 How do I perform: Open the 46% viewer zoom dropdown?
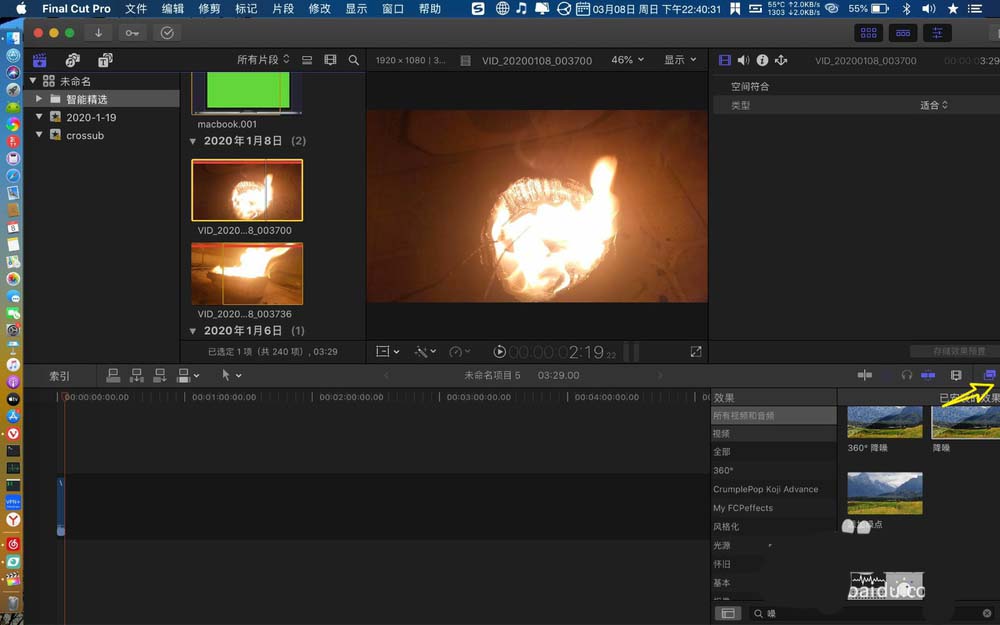tap(628, 60)
